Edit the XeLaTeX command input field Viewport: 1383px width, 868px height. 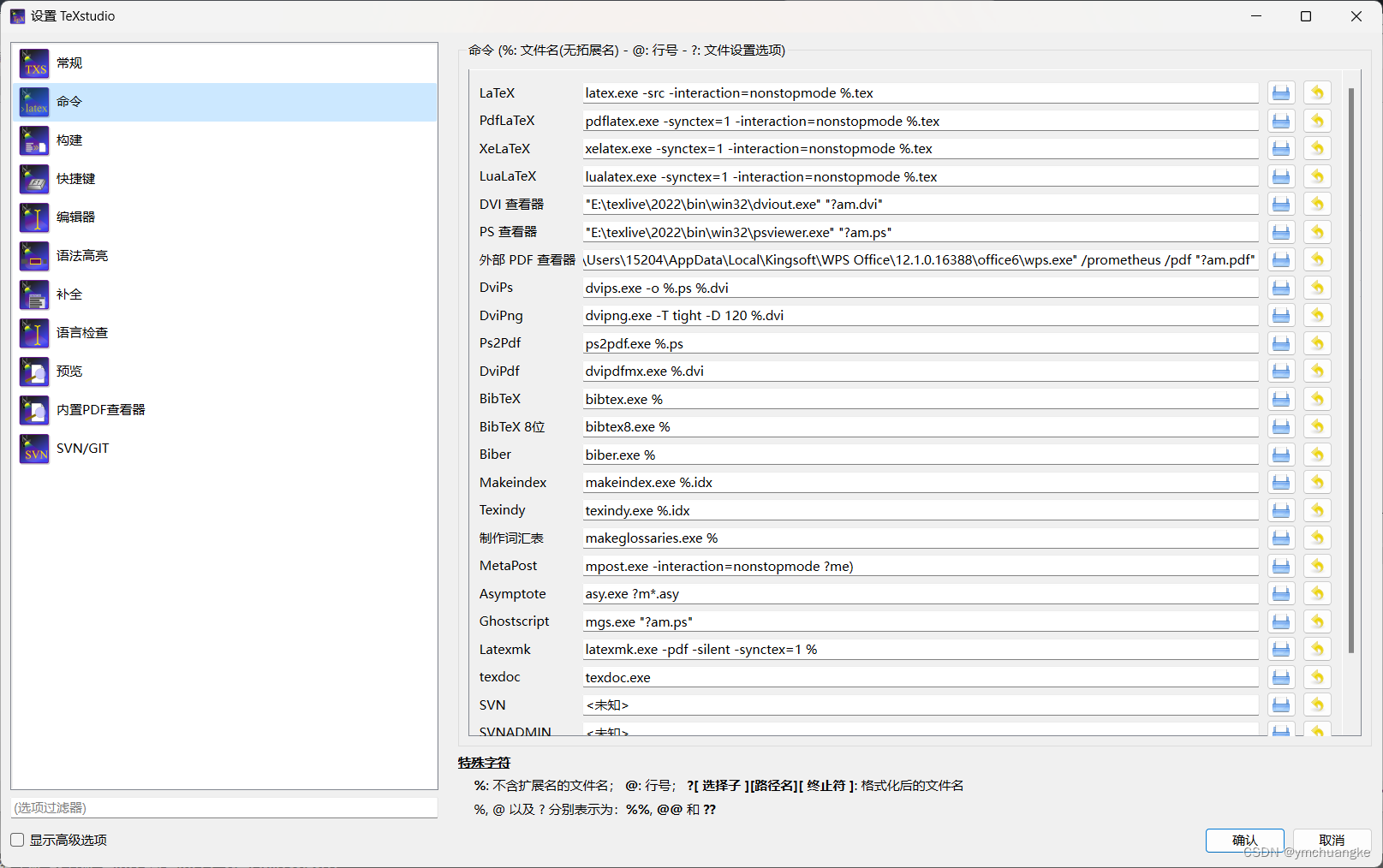[x=921, y=149]
